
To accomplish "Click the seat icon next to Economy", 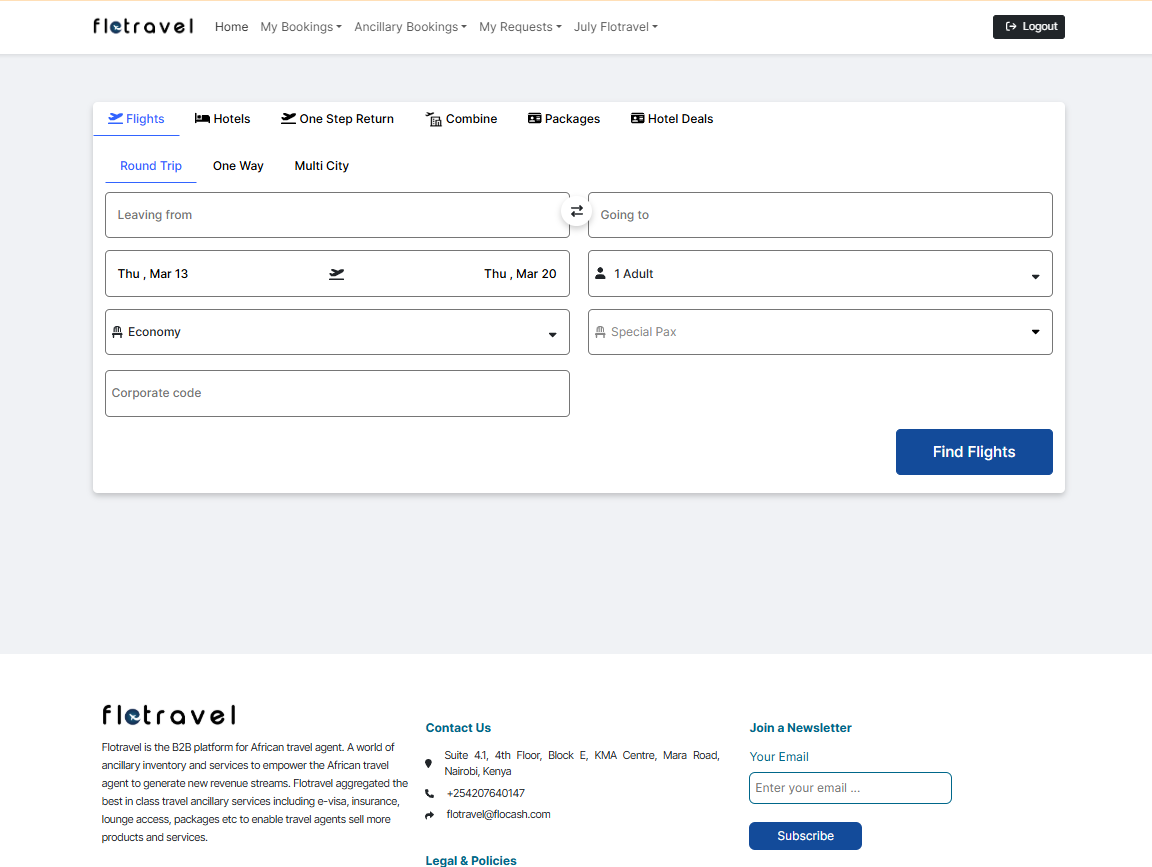I will point(117,332).
